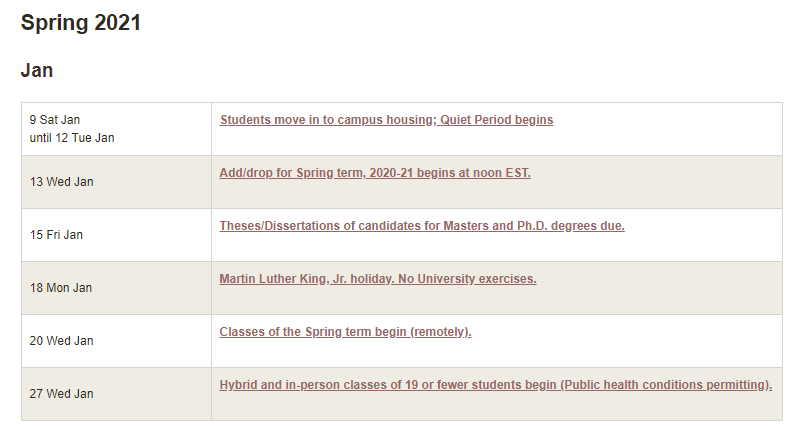Select the 15 Fri Jan date cell

57,235
